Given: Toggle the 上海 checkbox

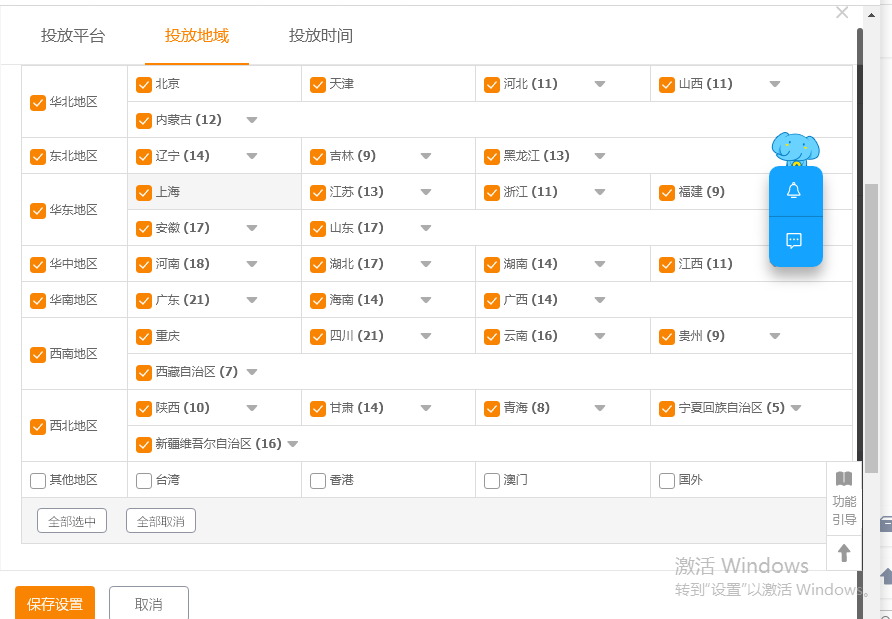Looking at the screenshot, I should click(143, 193).
